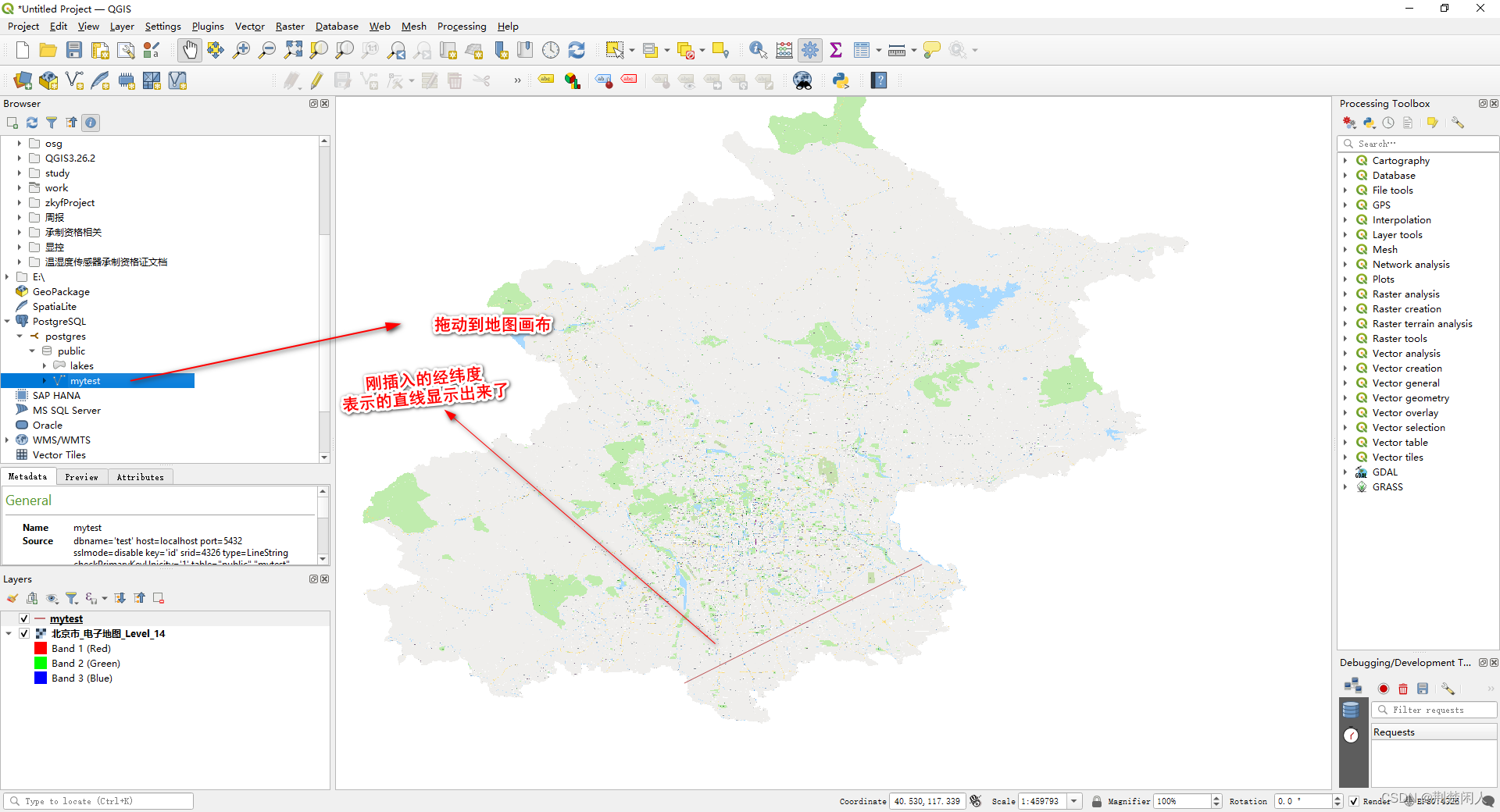Toggle visibility of the mytest layer
Screen dimensions: 1500x812
23,618
